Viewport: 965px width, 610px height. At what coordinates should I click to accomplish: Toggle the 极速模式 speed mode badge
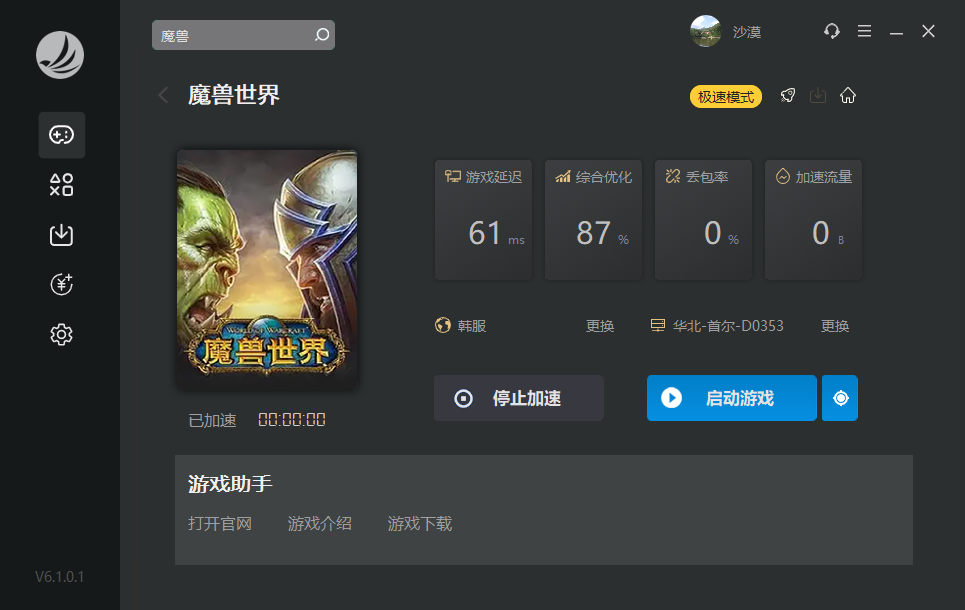click(726, 97)
